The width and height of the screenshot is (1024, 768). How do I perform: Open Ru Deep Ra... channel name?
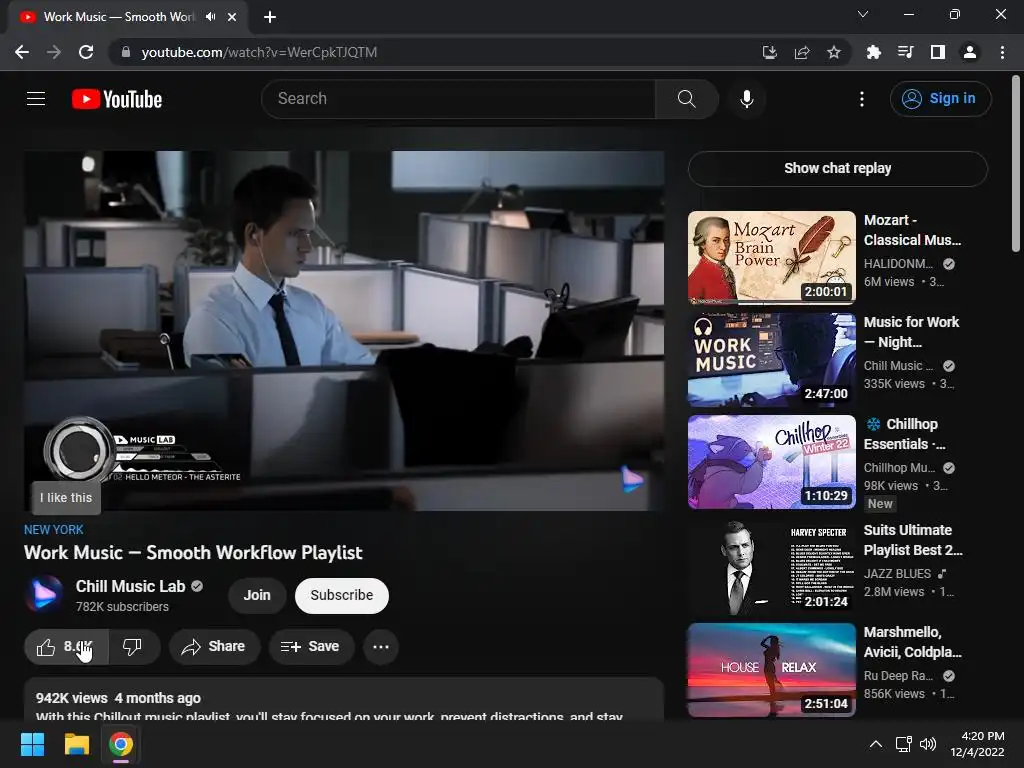(x=899, y=675)
